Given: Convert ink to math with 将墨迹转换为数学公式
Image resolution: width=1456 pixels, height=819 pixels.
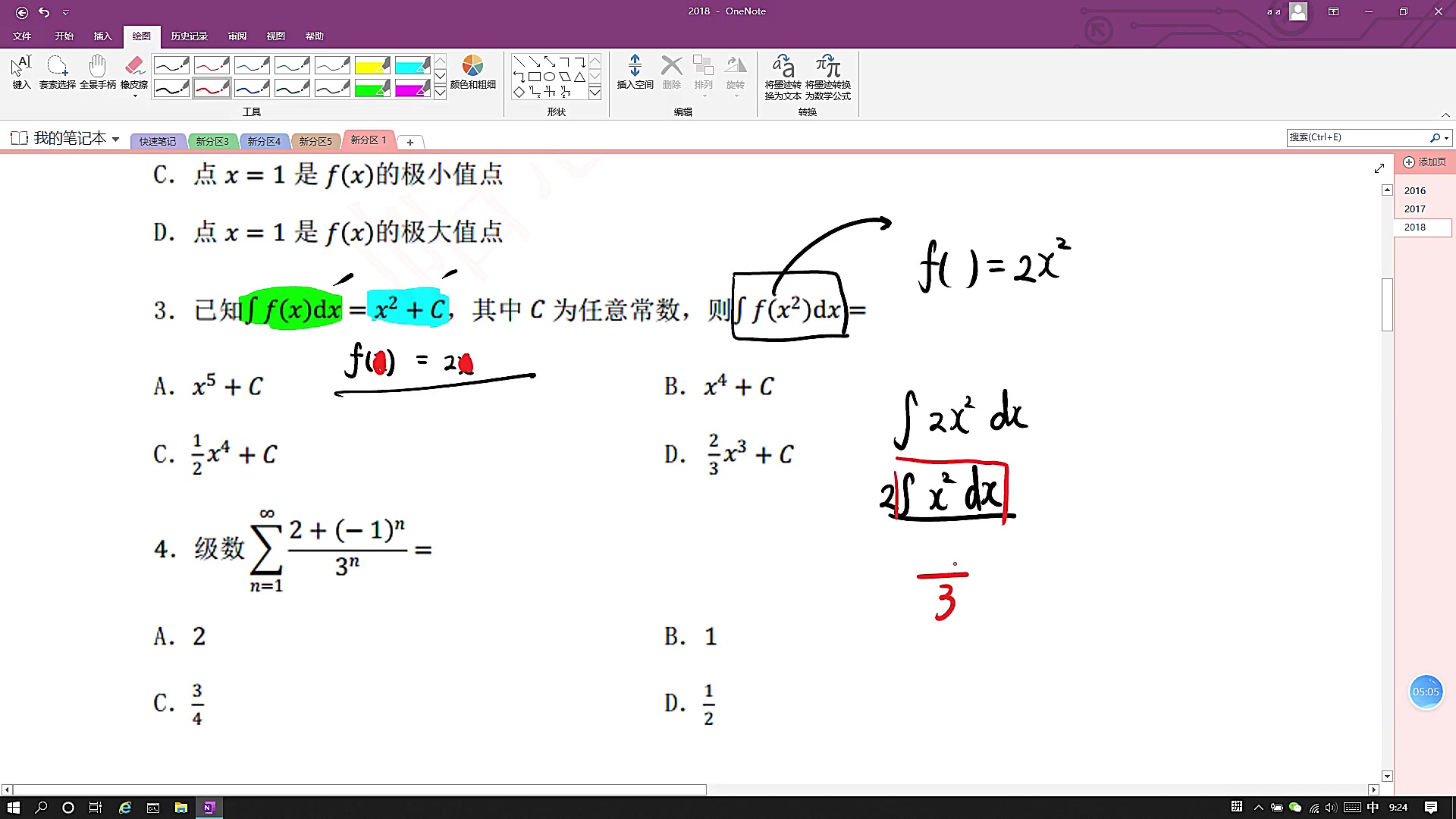Looking at the screenshot, I should click(x=827, y=76).
